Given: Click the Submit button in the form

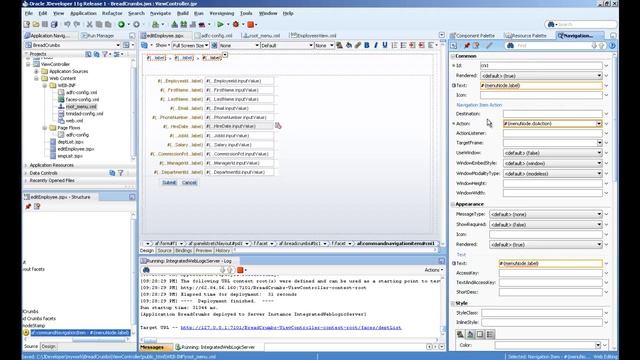Looking at the screenshot, I should pos(169,182).
